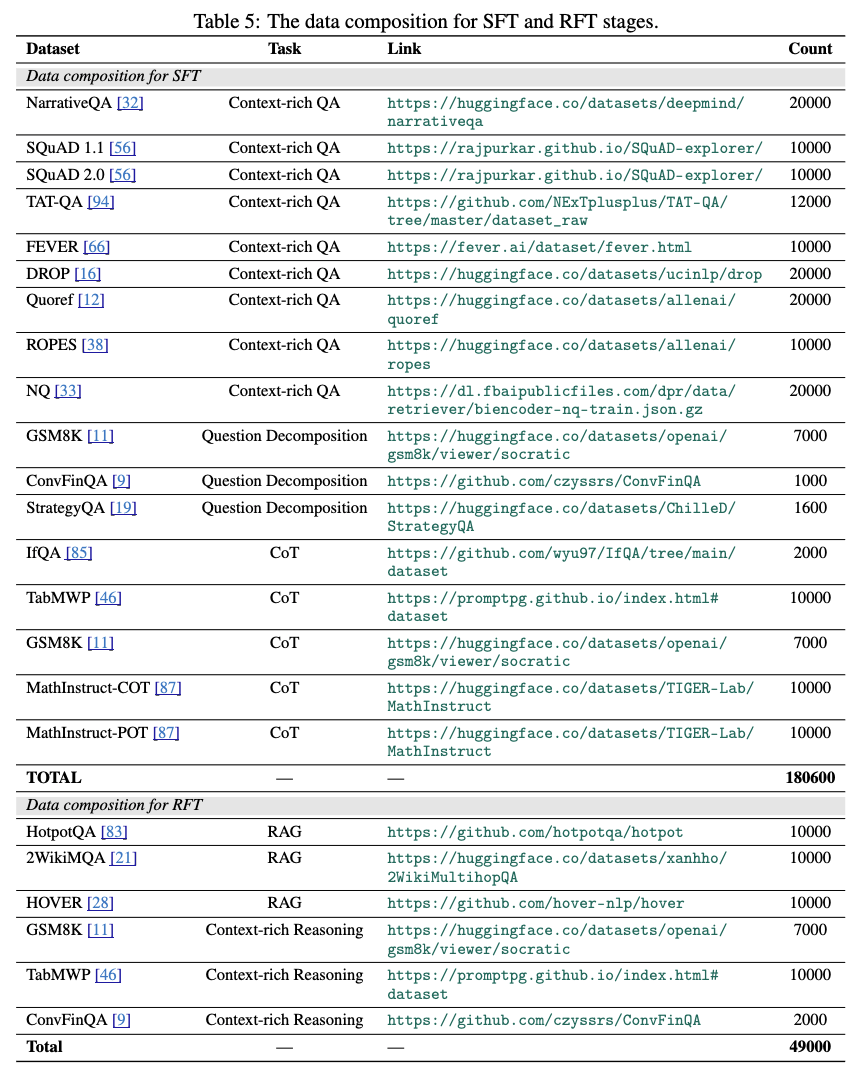Click citation [28] next to HOVER
Viewport: 860px width, 1073px height.
100,903
